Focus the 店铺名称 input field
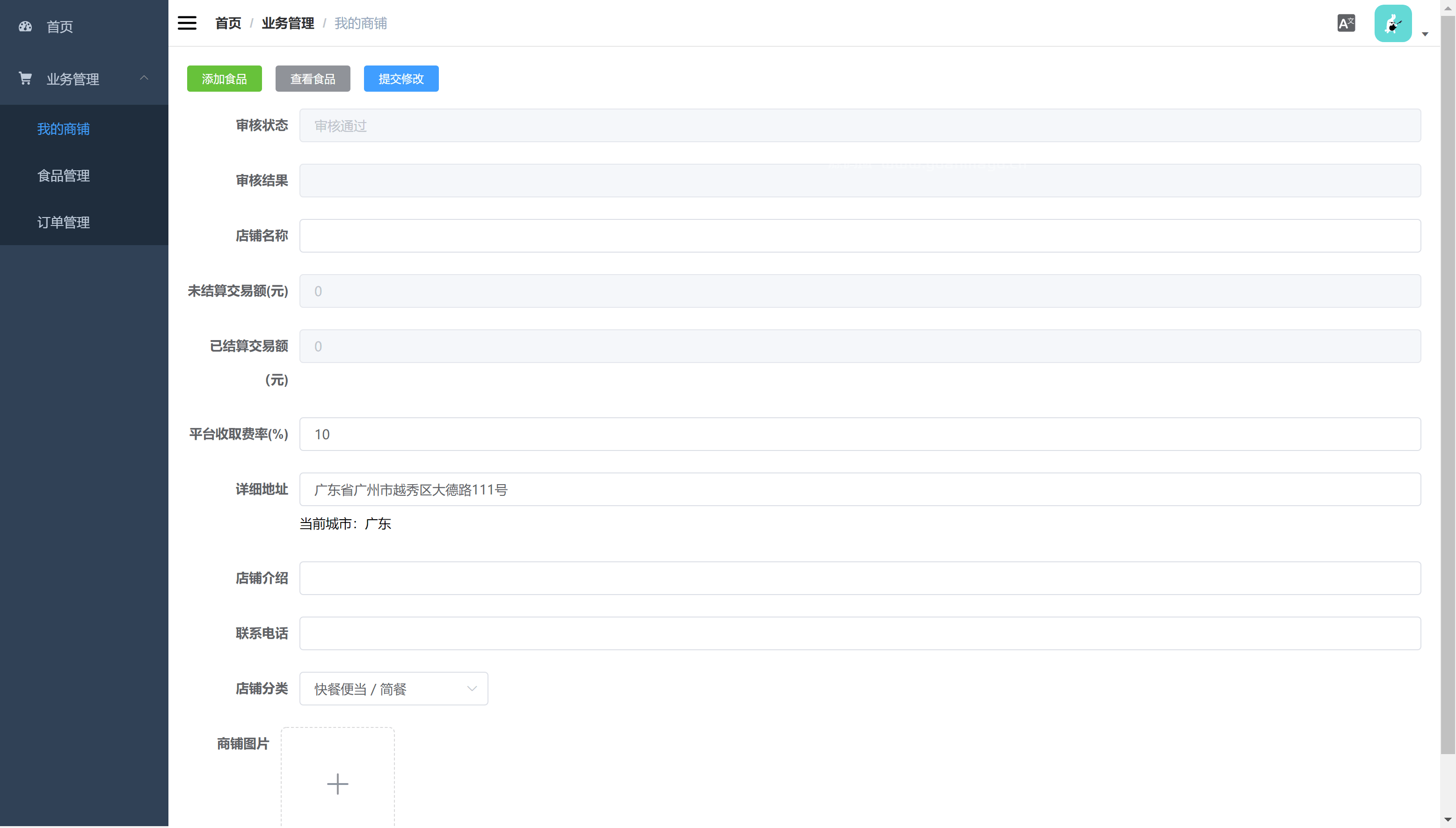 (x=860, y=235)
